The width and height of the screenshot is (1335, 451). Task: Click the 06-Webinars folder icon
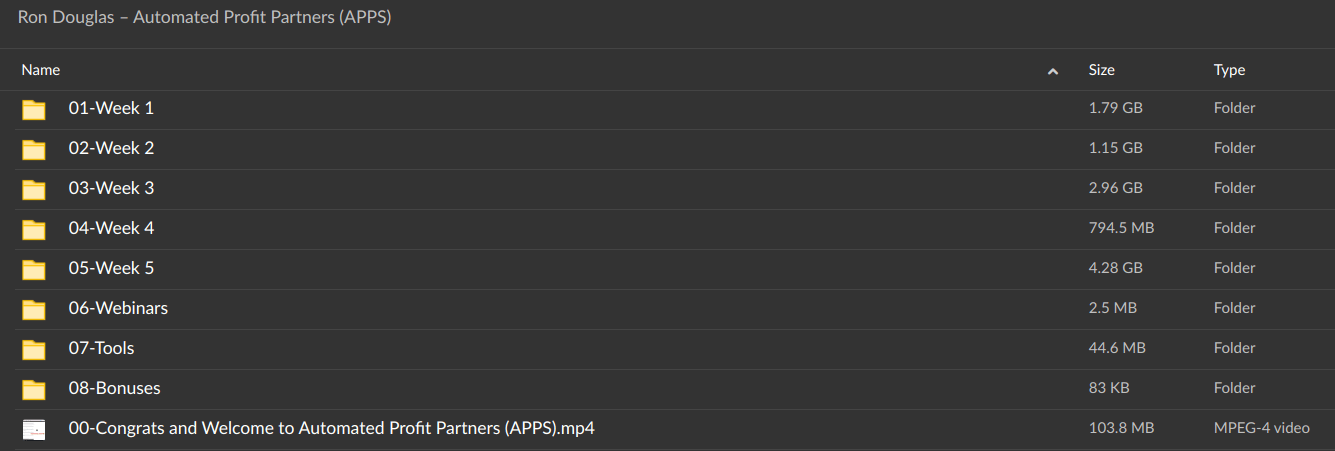34,309
